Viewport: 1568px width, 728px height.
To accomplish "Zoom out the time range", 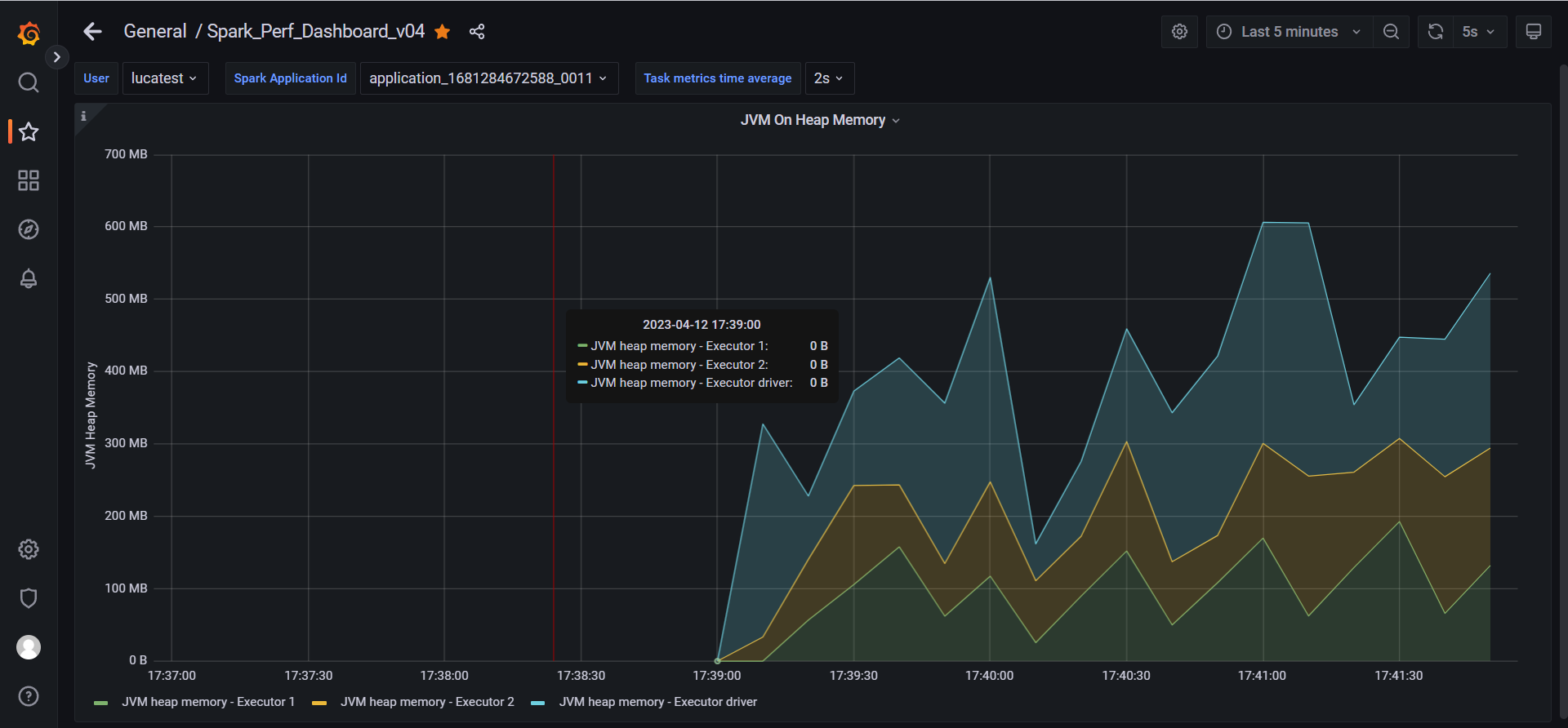I will tap(1391, 32).
